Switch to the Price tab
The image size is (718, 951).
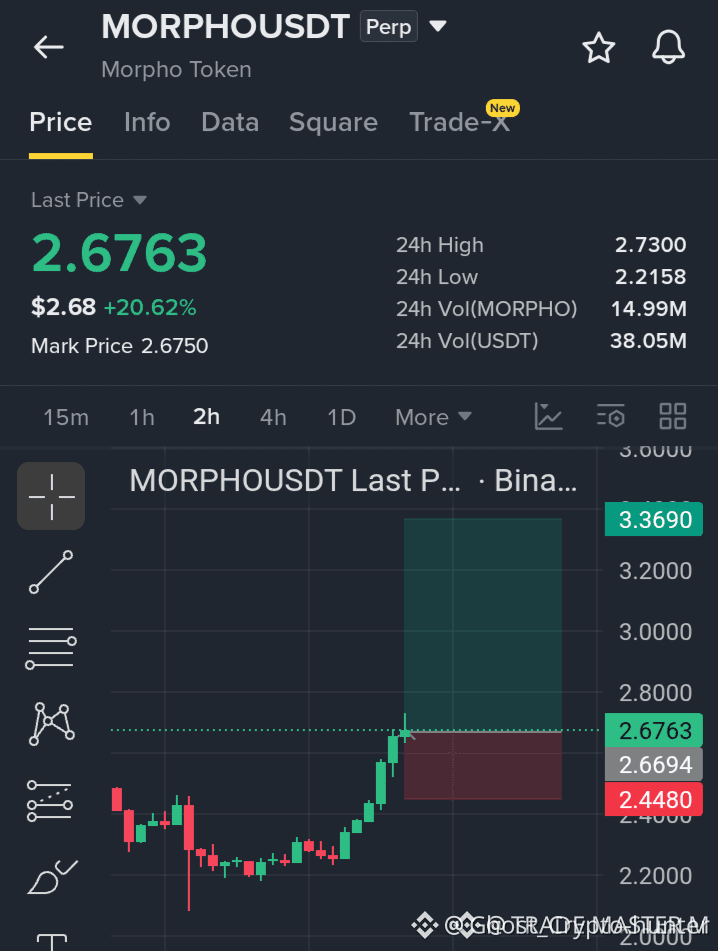(61, 122)
